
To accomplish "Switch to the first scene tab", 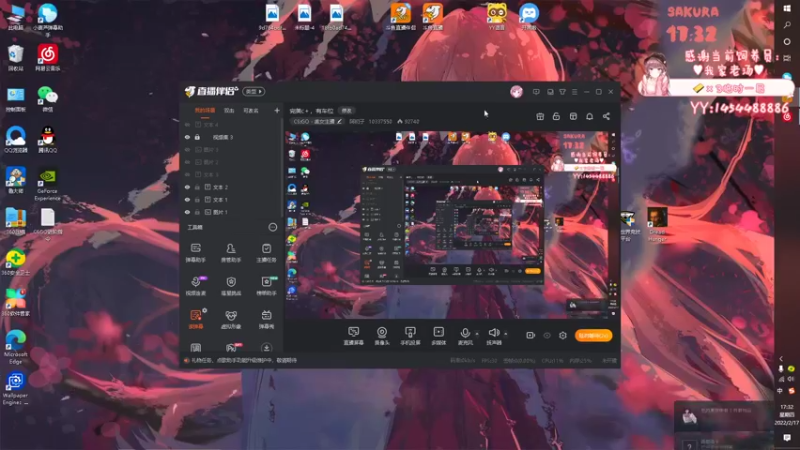I will [x=205, y=110].
